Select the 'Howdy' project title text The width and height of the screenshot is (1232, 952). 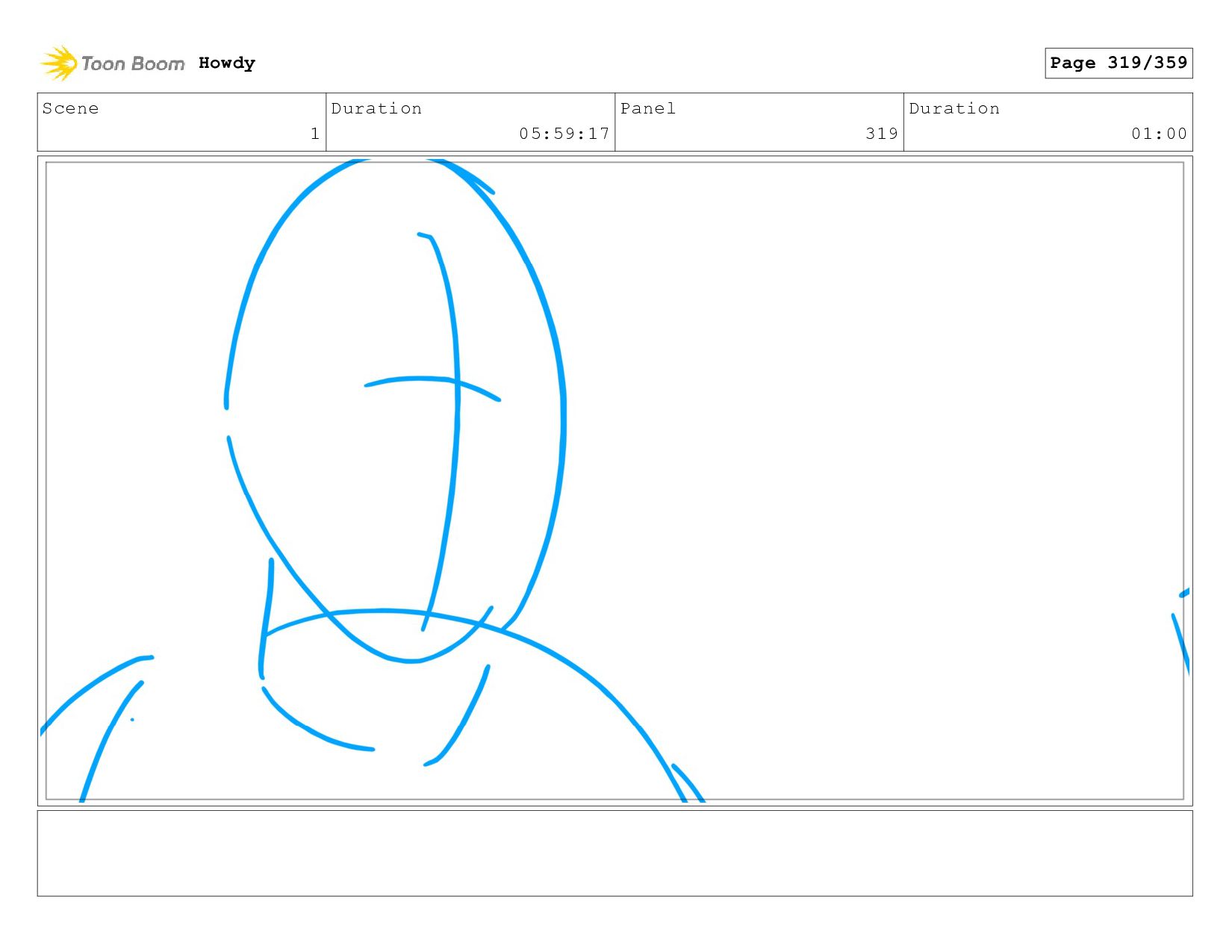tap(227, 63)
